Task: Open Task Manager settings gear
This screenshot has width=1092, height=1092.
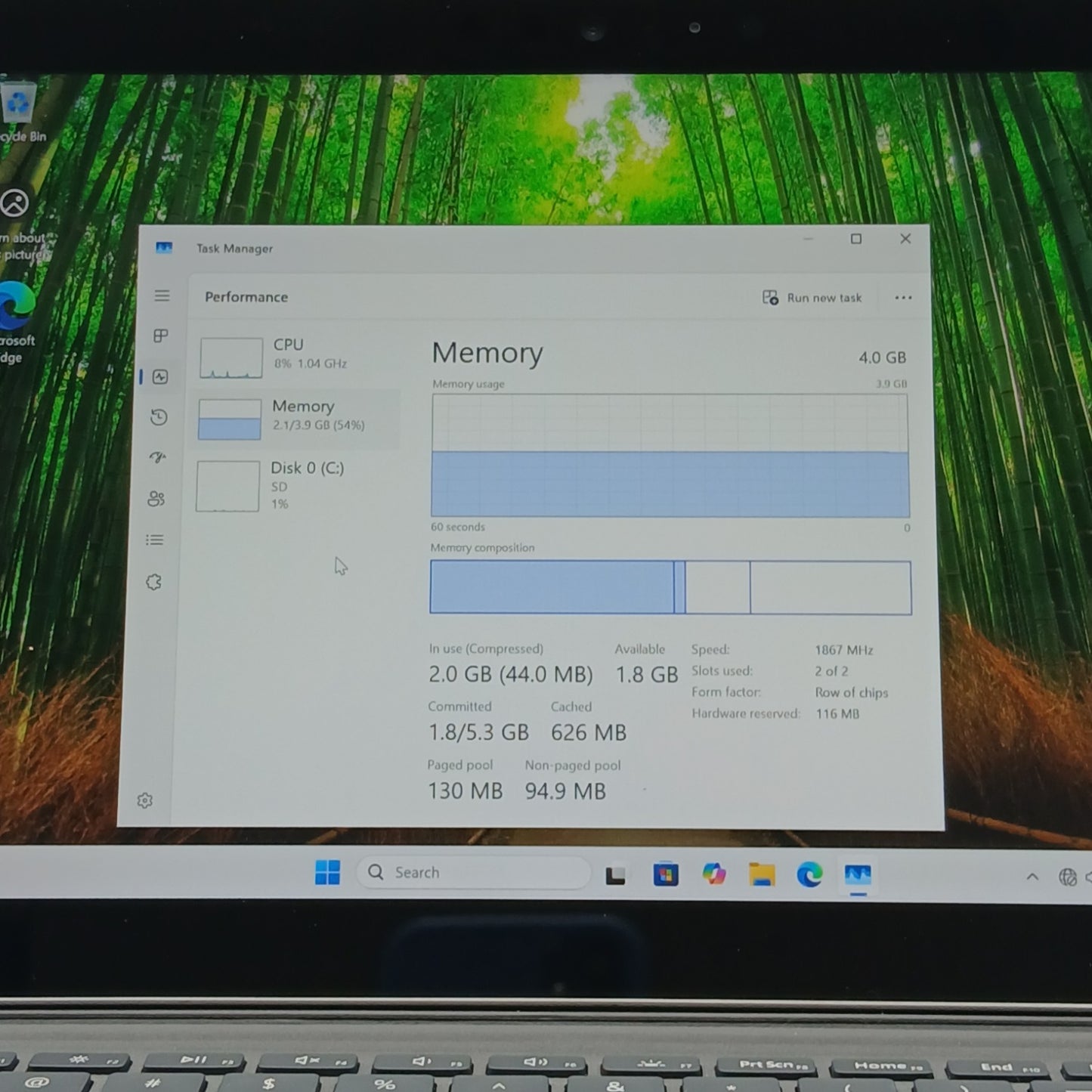Action: pos(145,800)
